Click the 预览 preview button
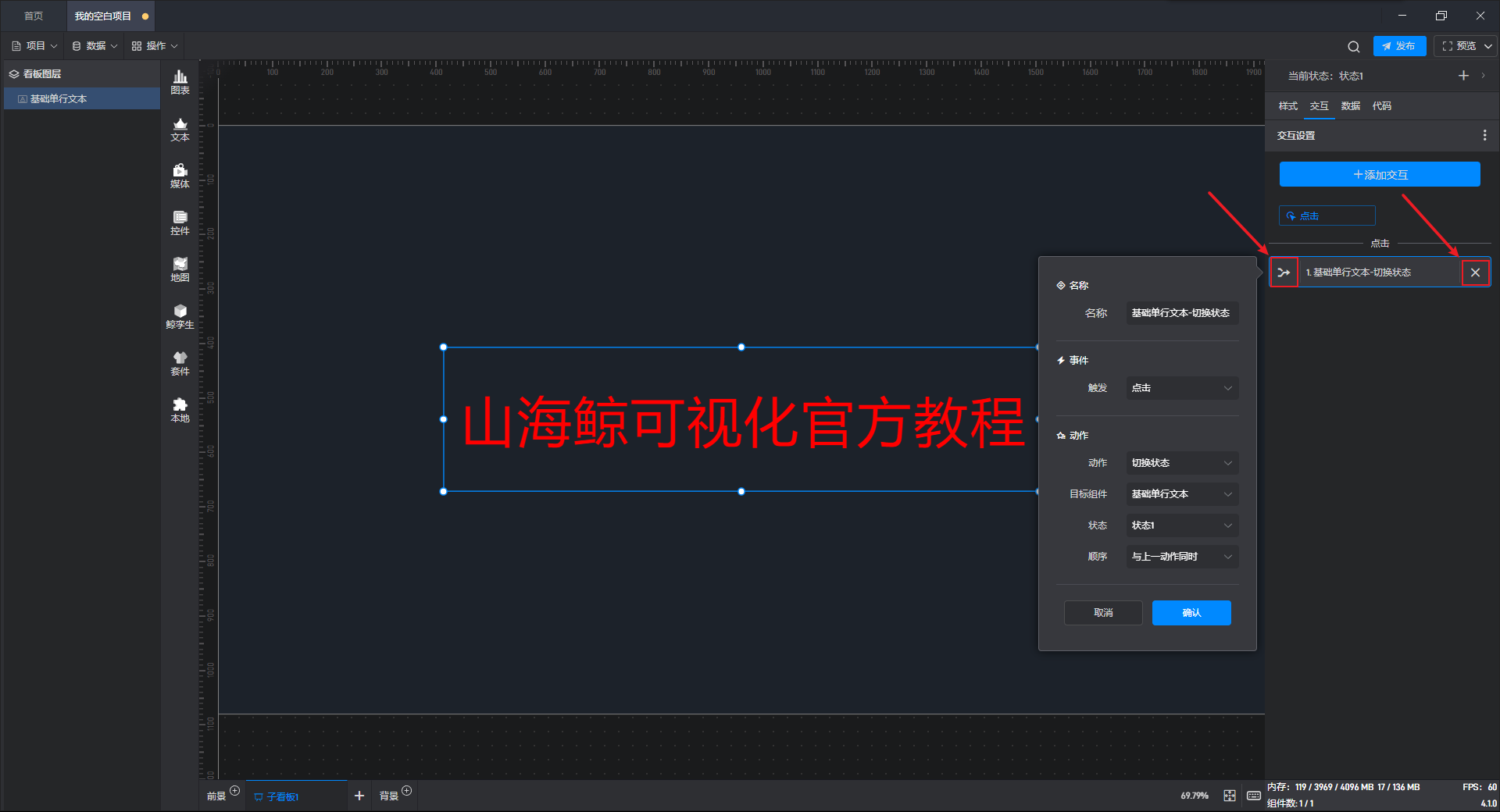Image resolution: width=1500 pixels, height=812 pixels. click(1458, 46)
